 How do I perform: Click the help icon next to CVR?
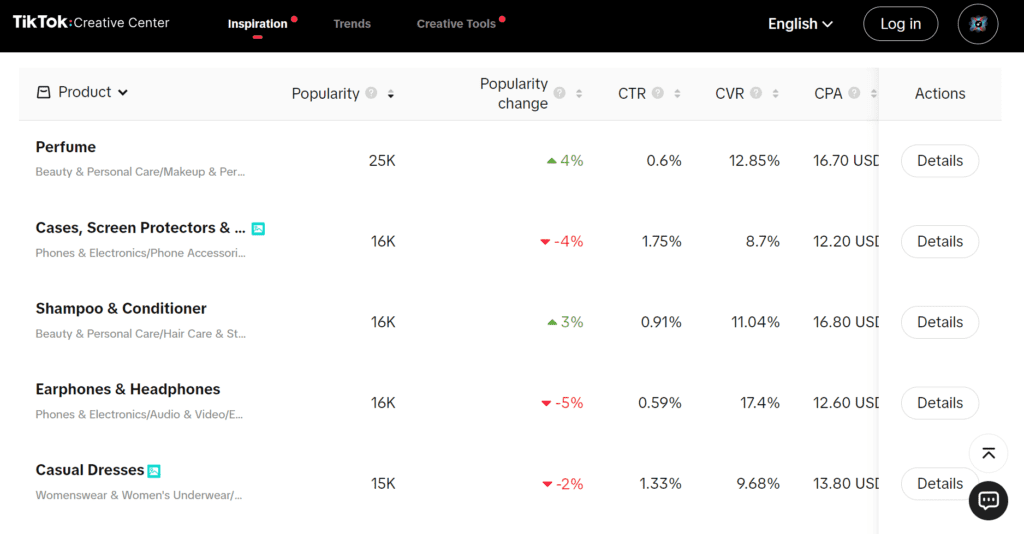coord(756,93)
